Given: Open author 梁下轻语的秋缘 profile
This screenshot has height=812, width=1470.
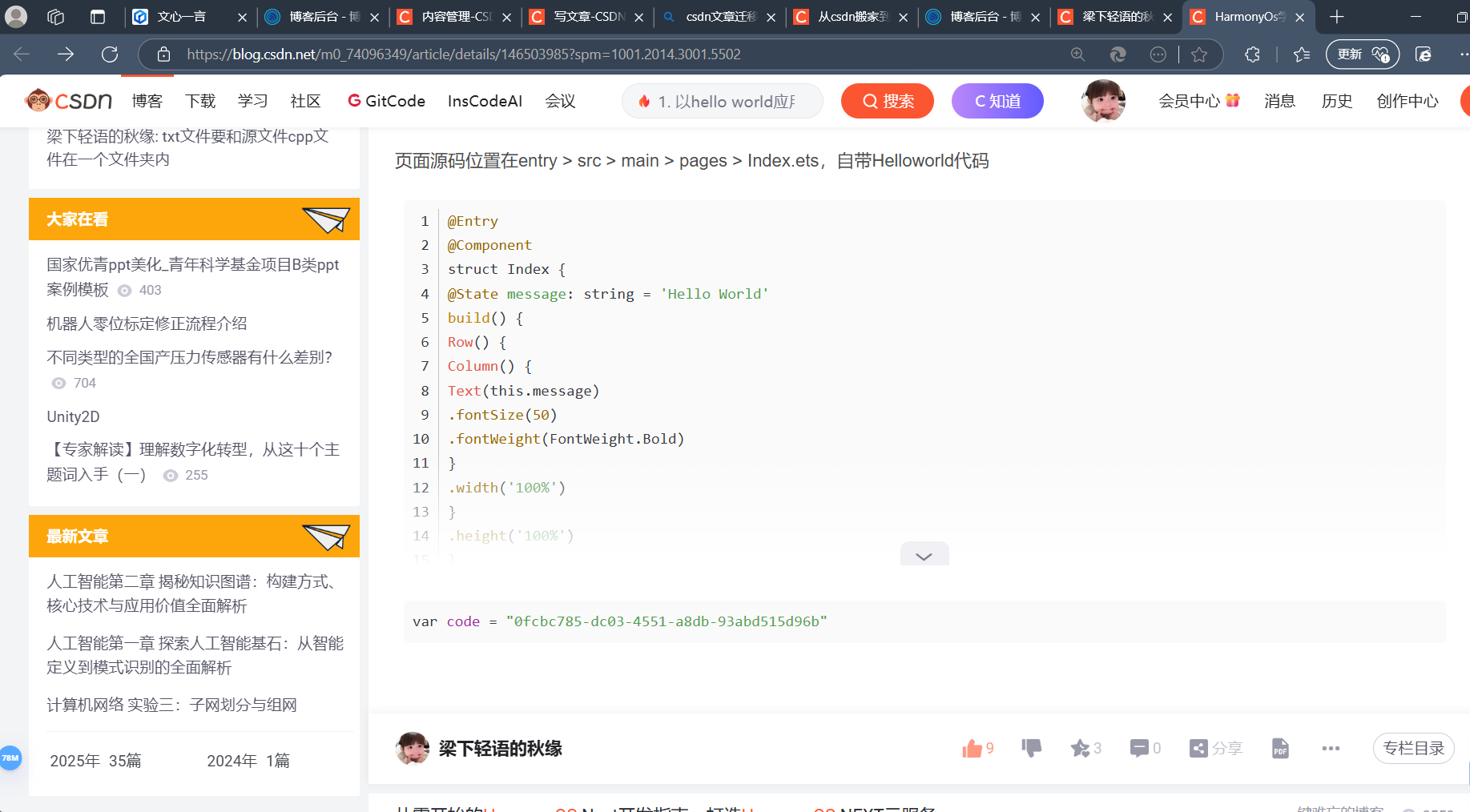Looking at the screenshot, I should click(x=501, y=748).
